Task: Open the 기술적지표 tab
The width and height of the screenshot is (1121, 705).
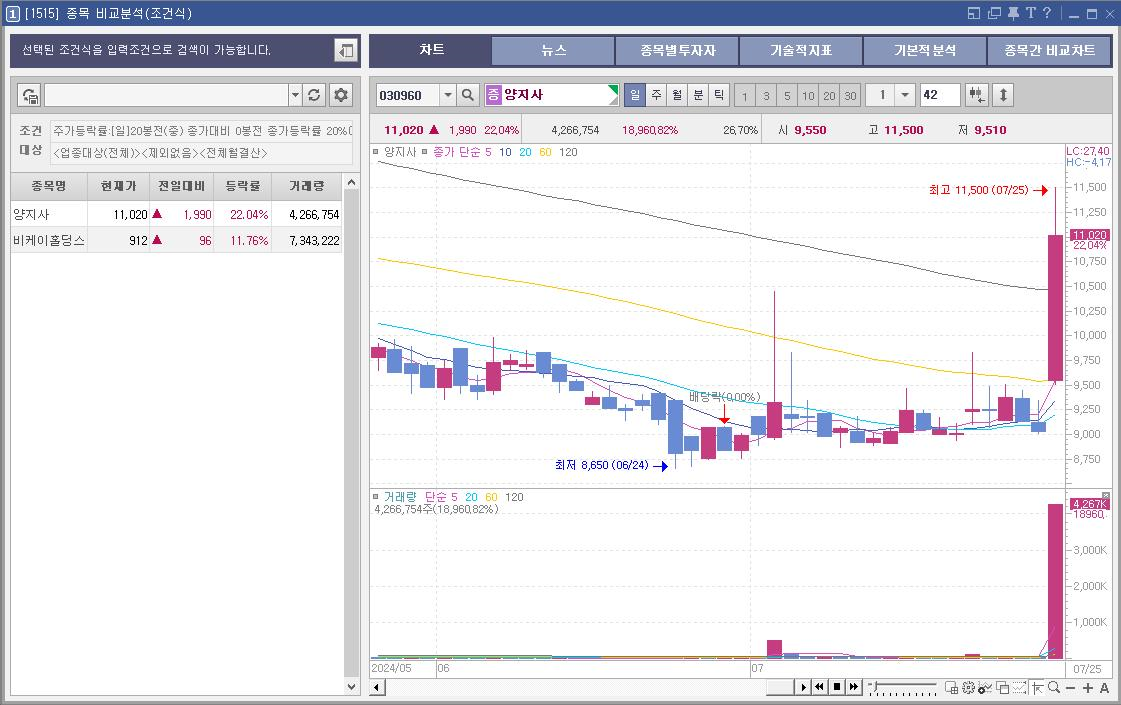Action: (x=801, y=51)
